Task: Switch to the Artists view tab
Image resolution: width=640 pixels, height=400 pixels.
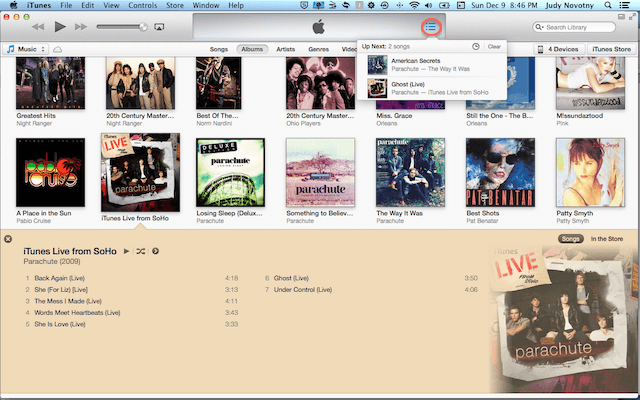Action: point(286,49)
